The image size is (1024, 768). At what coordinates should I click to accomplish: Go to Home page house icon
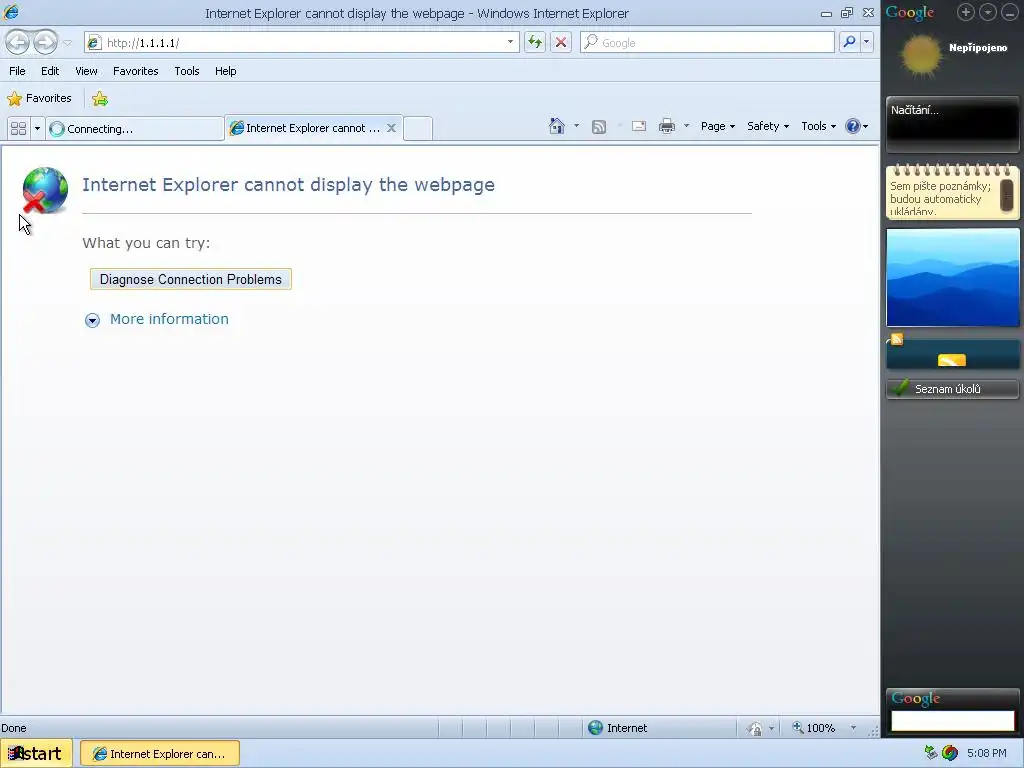click(x=556, y=126)
